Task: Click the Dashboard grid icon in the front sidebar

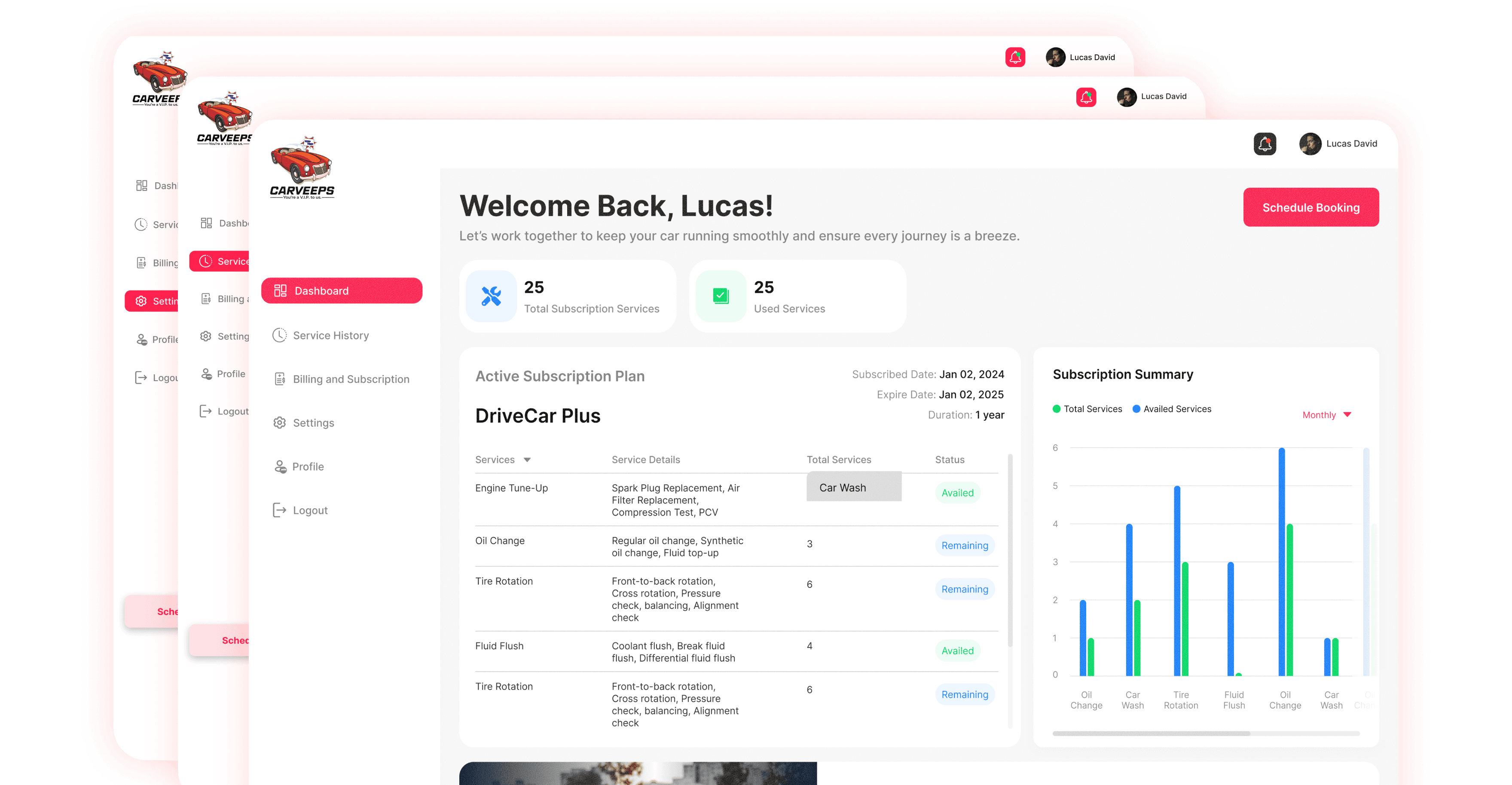Action: click(280, 290)
